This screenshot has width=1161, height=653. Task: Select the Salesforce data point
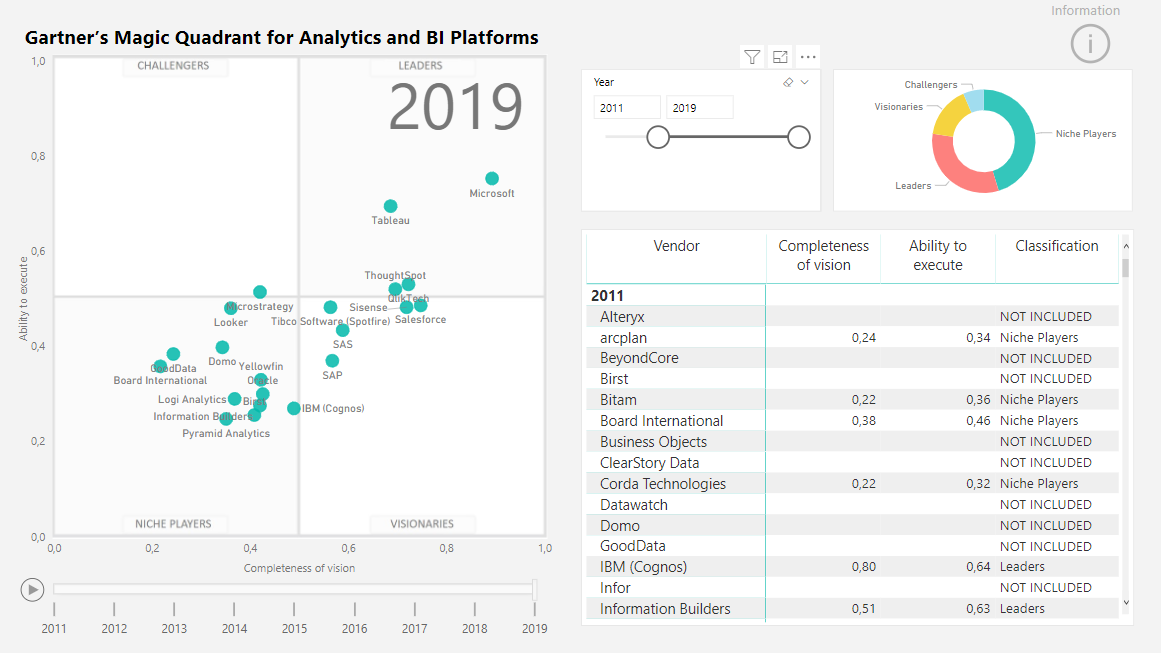(421, 305)
